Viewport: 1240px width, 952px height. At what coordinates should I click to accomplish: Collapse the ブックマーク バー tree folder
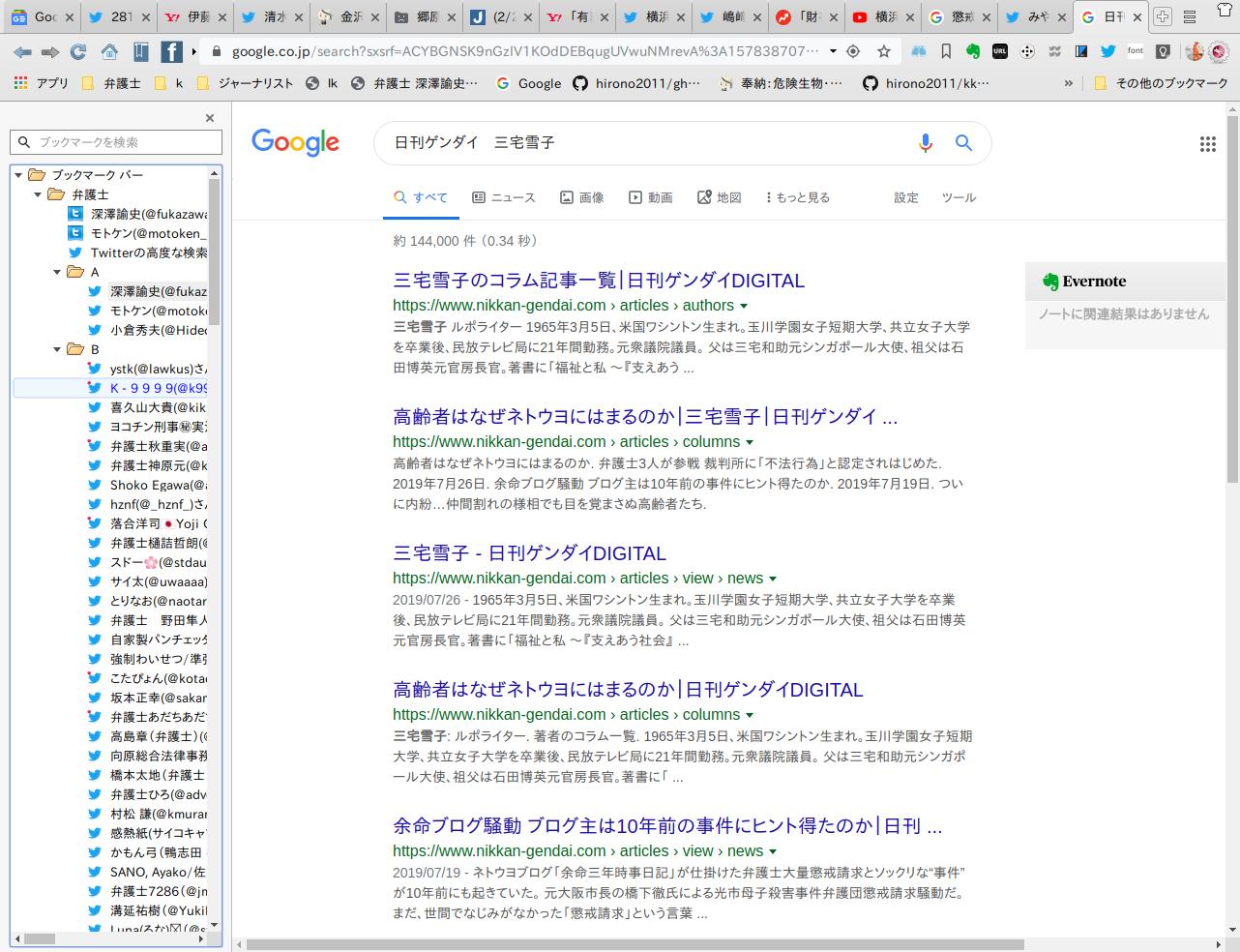click(19, 175)
